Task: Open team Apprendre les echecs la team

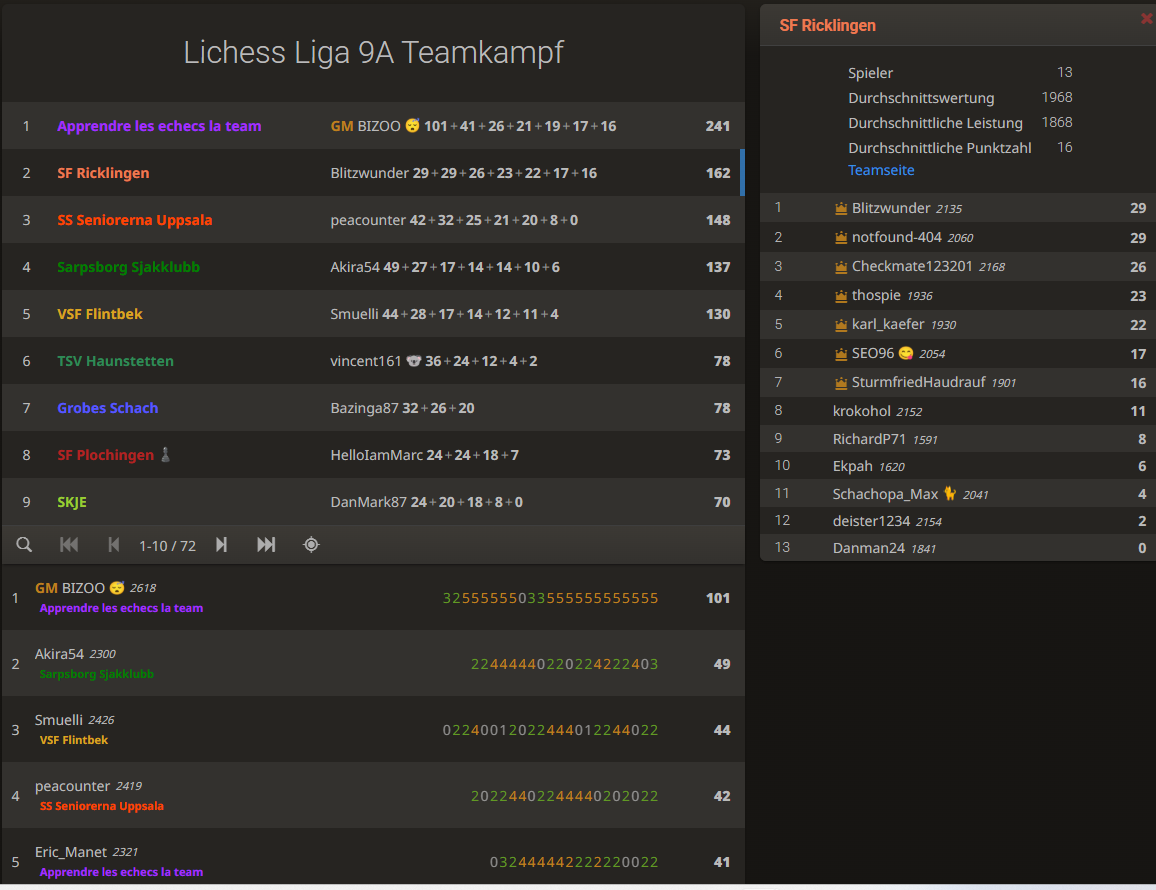Action: [373, 126]
